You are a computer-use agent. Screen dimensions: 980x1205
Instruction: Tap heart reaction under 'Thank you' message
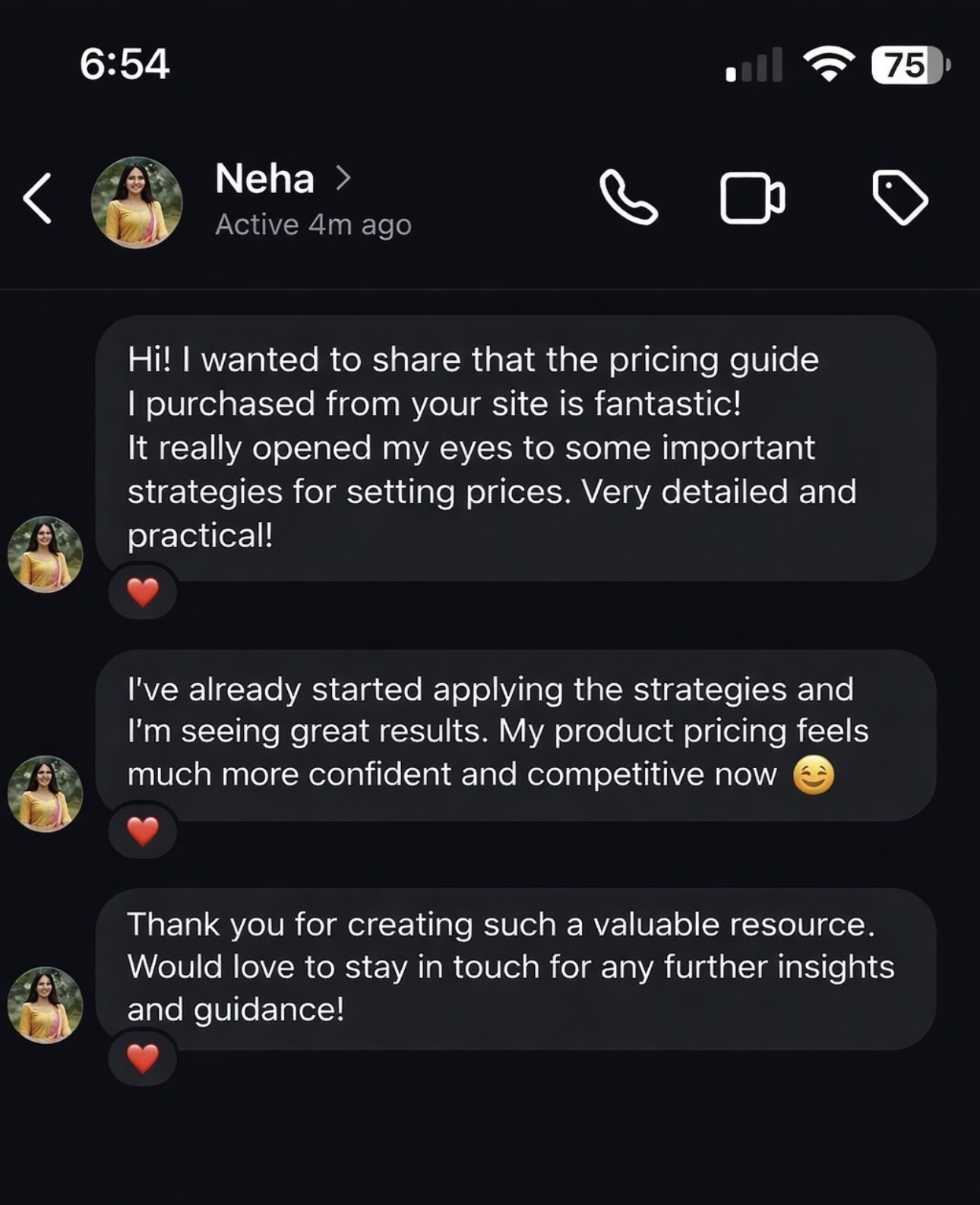tap(143, 1058)
